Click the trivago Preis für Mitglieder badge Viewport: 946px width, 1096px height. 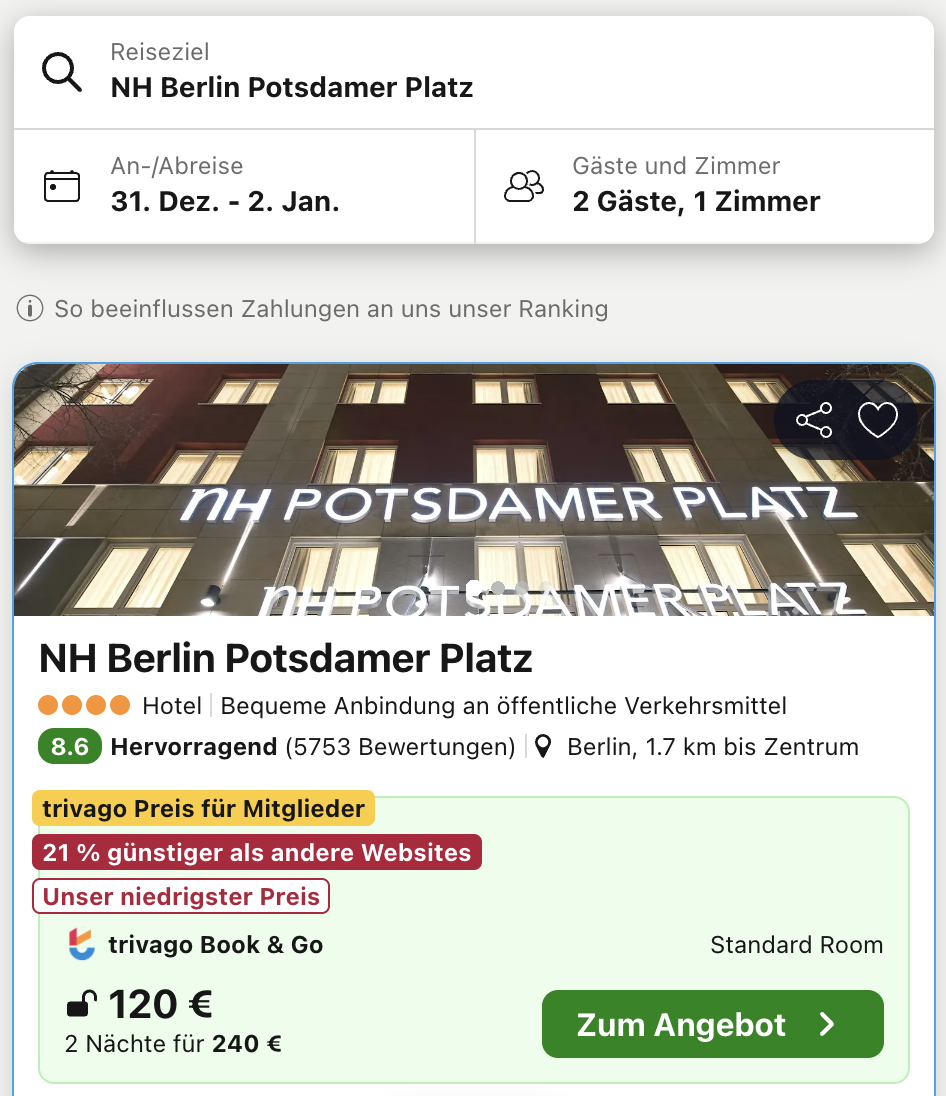(203, 809)
